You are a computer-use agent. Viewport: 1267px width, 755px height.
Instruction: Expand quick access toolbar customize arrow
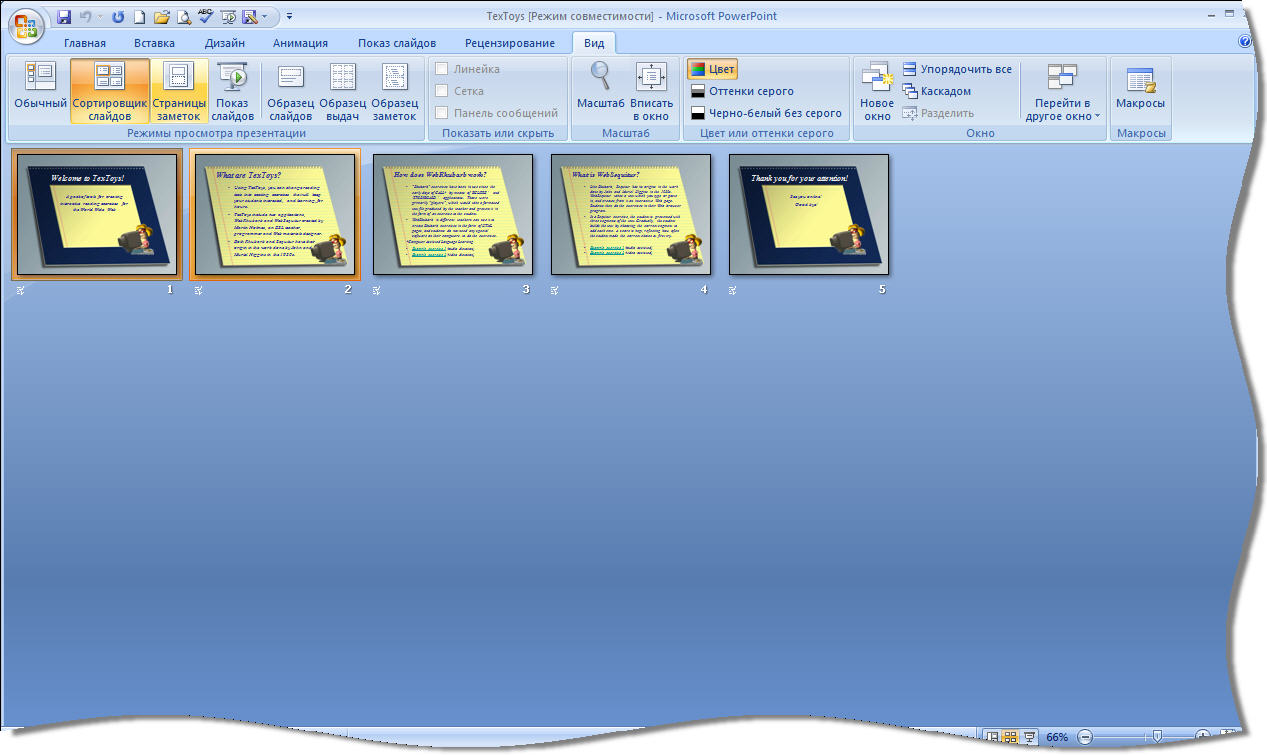[x=289, y=17]
